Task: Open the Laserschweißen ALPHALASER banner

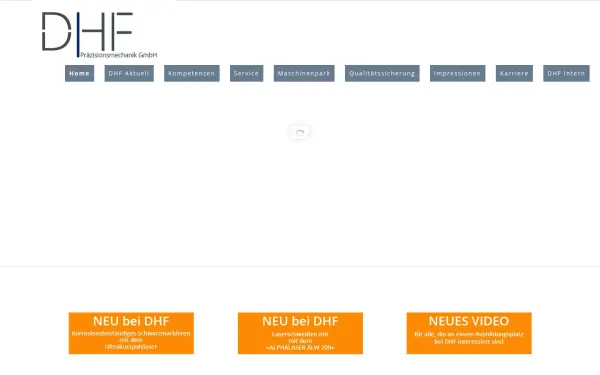Action: [300, 333]
